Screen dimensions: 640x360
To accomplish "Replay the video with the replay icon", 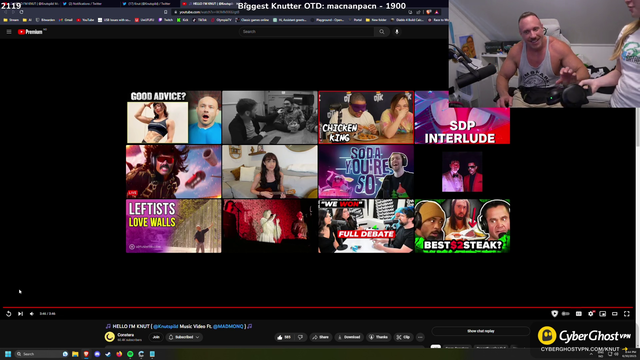I will pyautogui.click(x=9, y=313).
